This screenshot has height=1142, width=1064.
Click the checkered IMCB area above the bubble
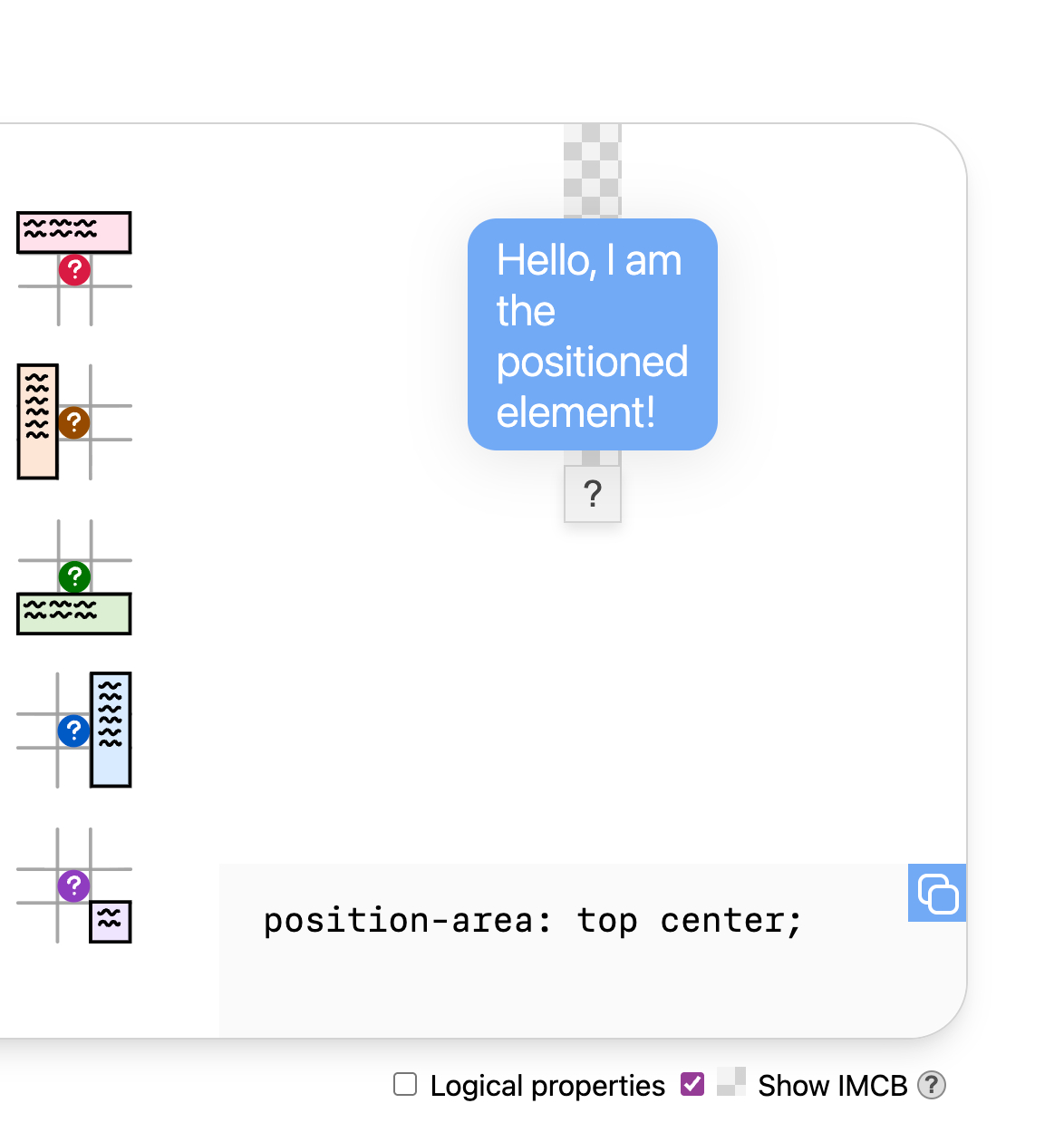pos(593,170)
